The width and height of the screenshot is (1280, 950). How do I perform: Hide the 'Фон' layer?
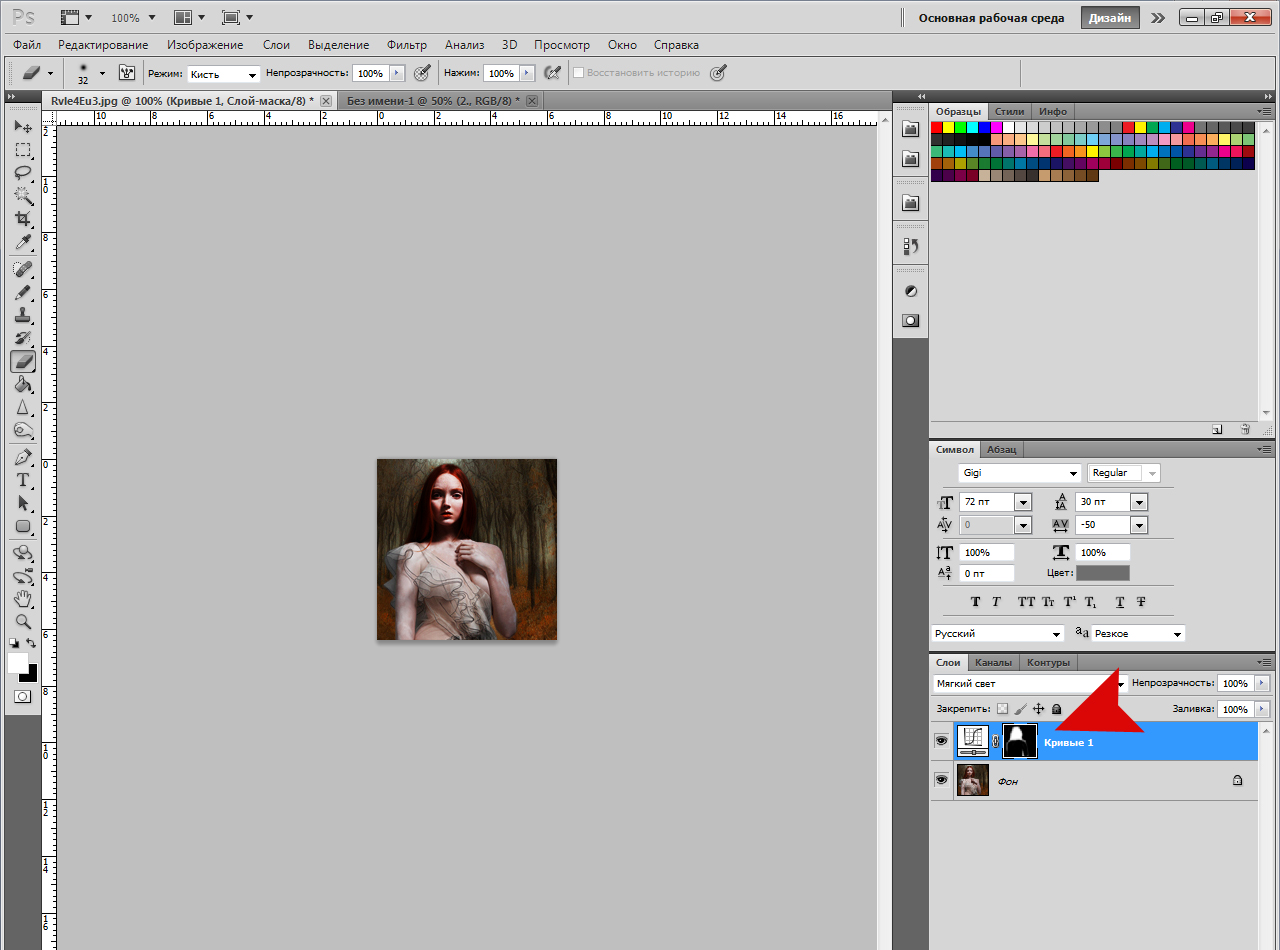(941, 780)
